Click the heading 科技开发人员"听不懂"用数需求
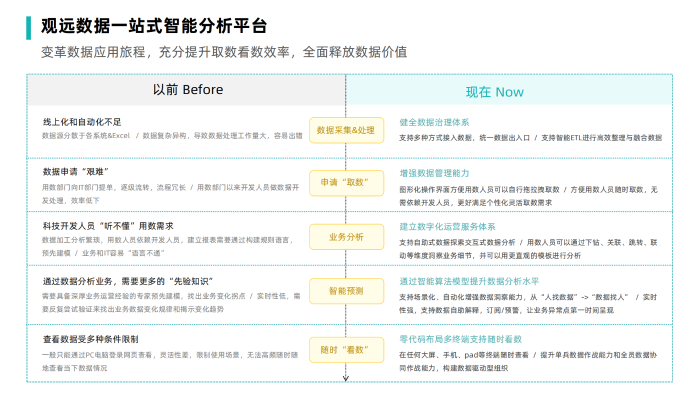Viewport: 700px width, 394px height. tap(108, 226)
